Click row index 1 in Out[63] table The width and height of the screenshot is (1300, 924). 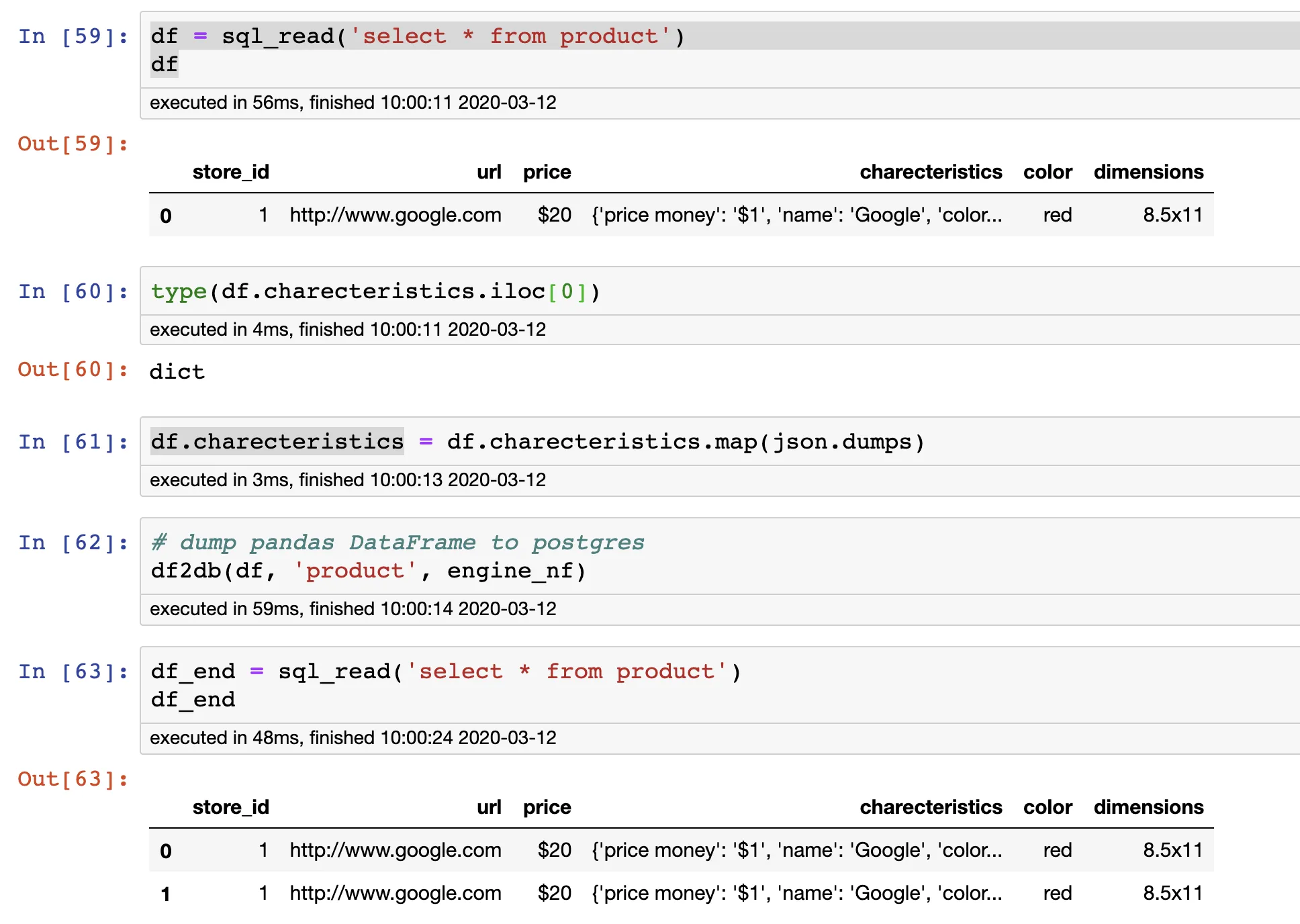[x=166, y=894]
